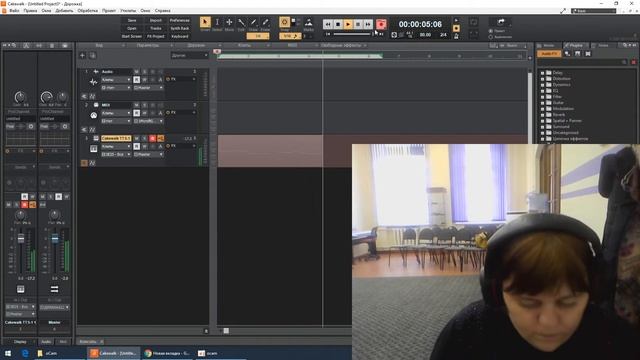Click the Cakewalk TTS-1 synth track icon

pos(93,149)
